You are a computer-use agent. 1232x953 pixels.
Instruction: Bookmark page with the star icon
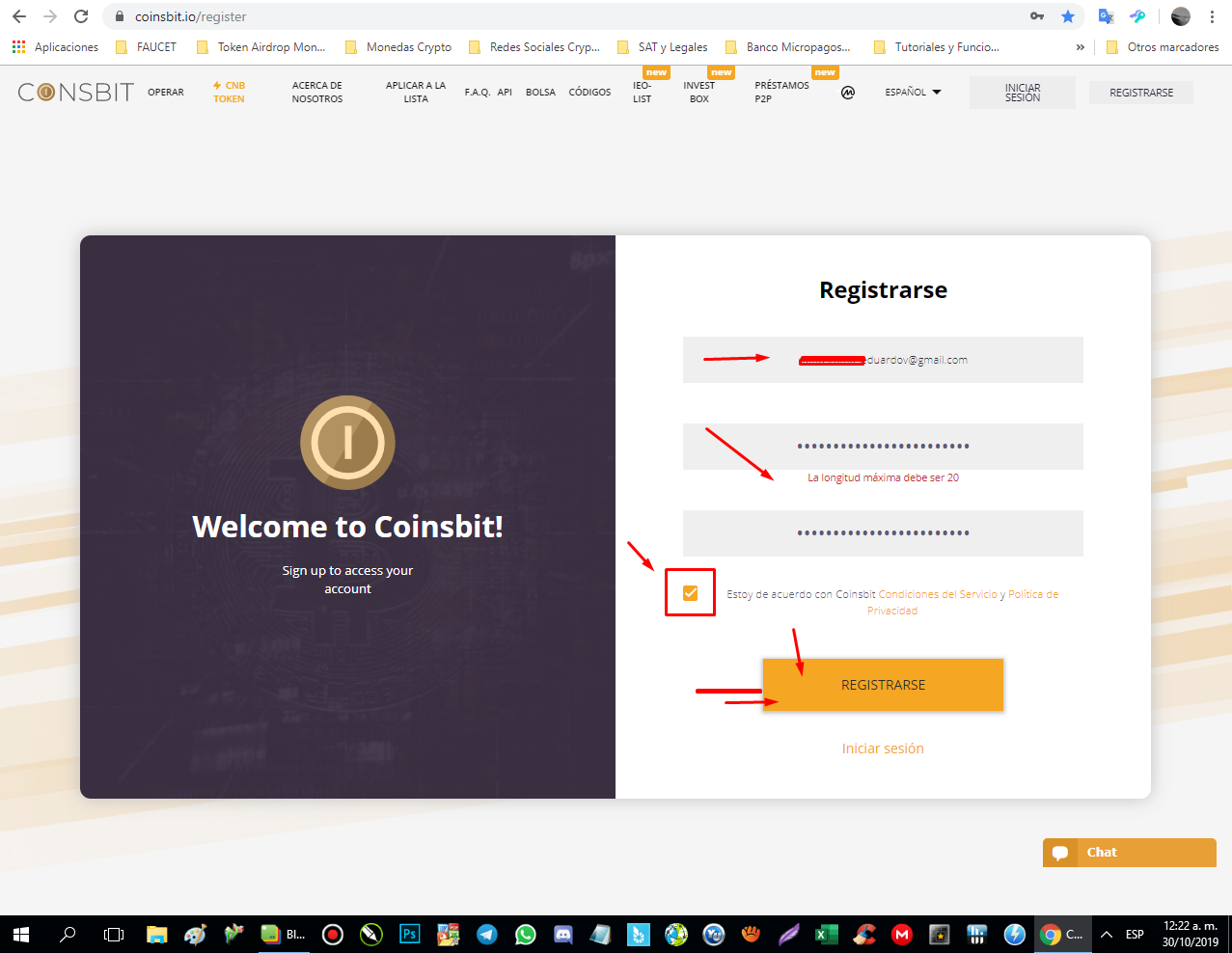(1068, 16)
